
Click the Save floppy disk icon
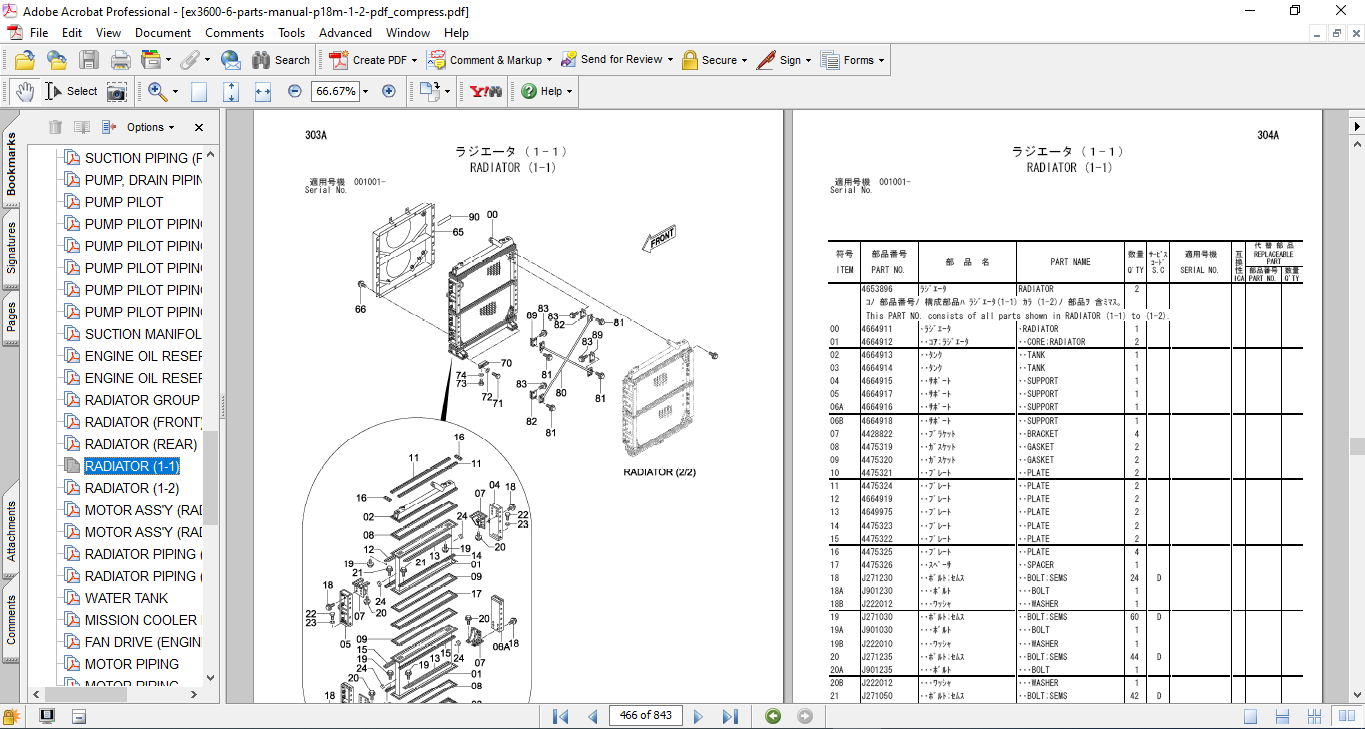click(89, 60)
